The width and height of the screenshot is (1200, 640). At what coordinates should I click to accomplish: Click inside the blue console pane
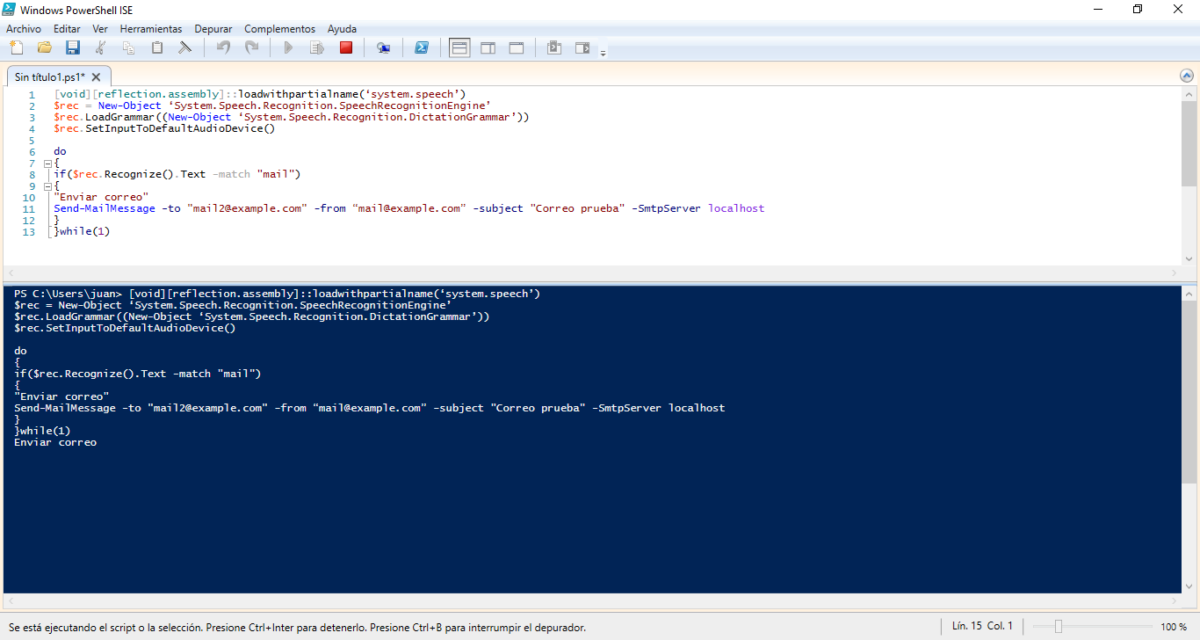click(x=600, y=500)
